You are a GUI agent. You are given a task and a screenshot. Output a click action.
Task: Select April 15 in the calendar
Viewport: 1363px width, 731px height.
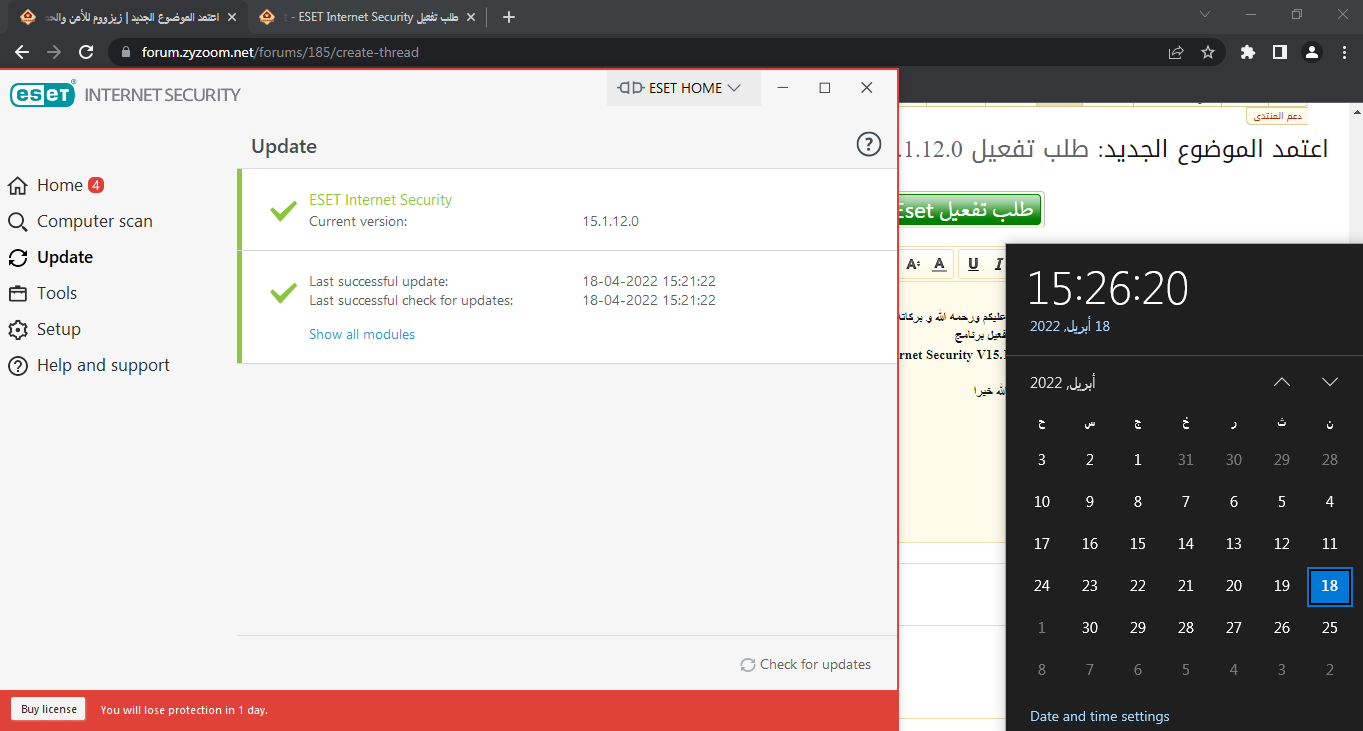point(1137,544)
